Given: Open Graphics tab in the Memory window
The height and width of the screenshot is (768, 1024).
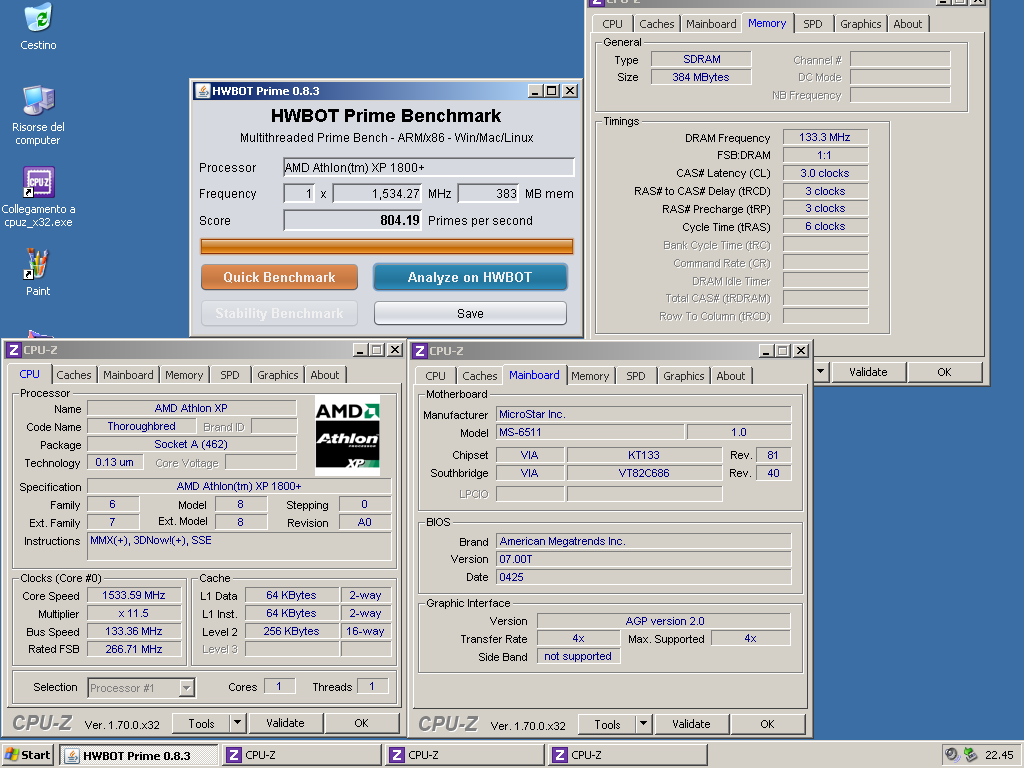Looking at the screenshot, I should coord(861,24).
